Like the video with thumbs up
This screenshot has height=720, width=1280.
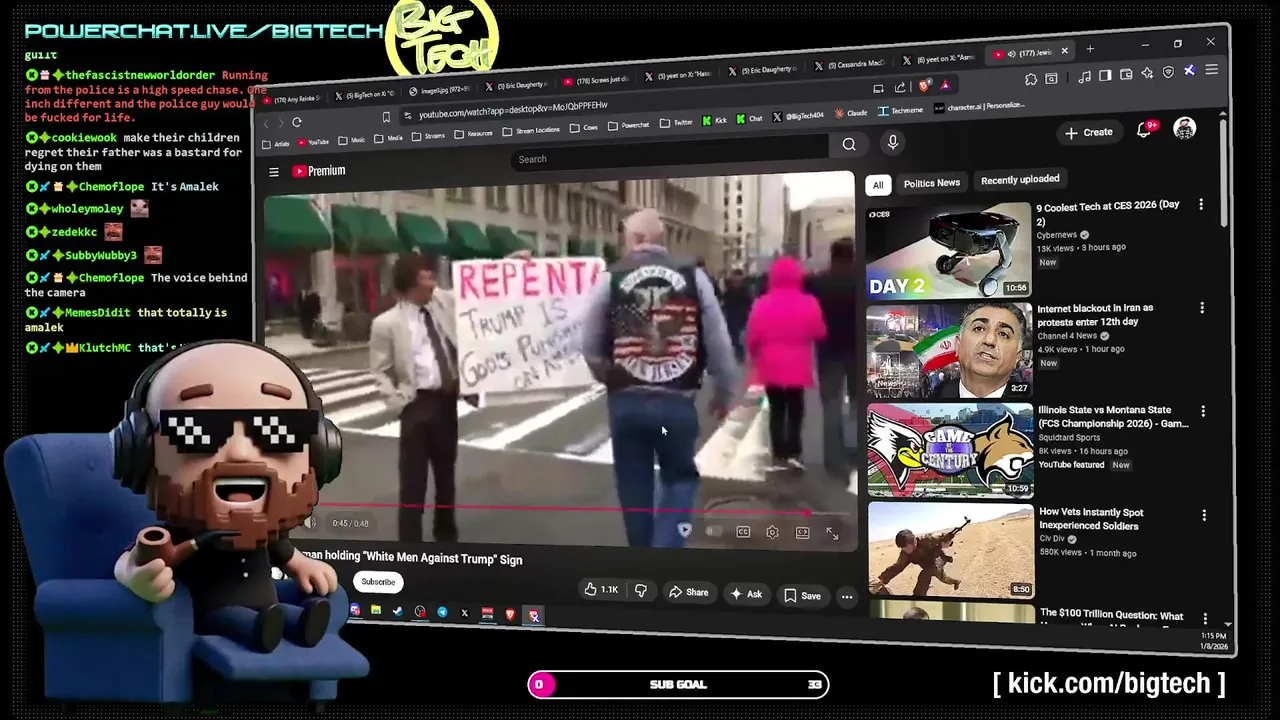602,590
